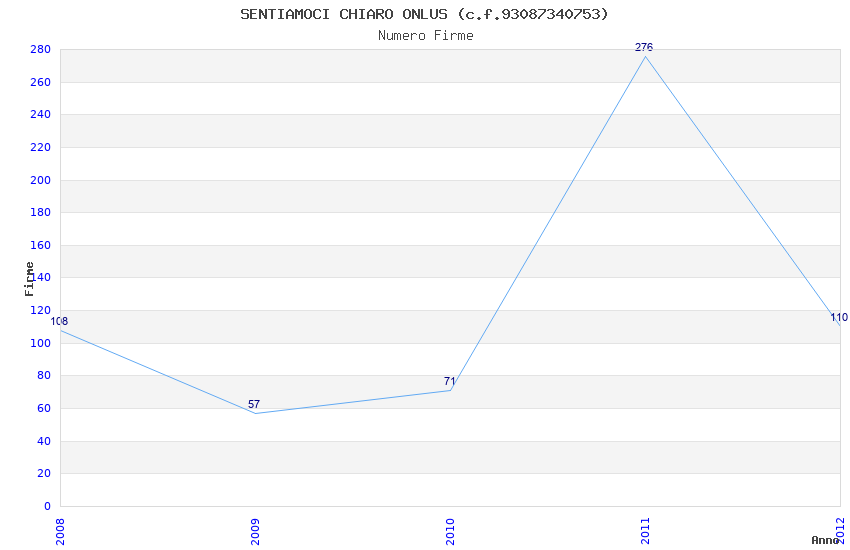Click the subtitle Numero Firme
The width and height of the screenshot is (850, 550).
[426, 36]
